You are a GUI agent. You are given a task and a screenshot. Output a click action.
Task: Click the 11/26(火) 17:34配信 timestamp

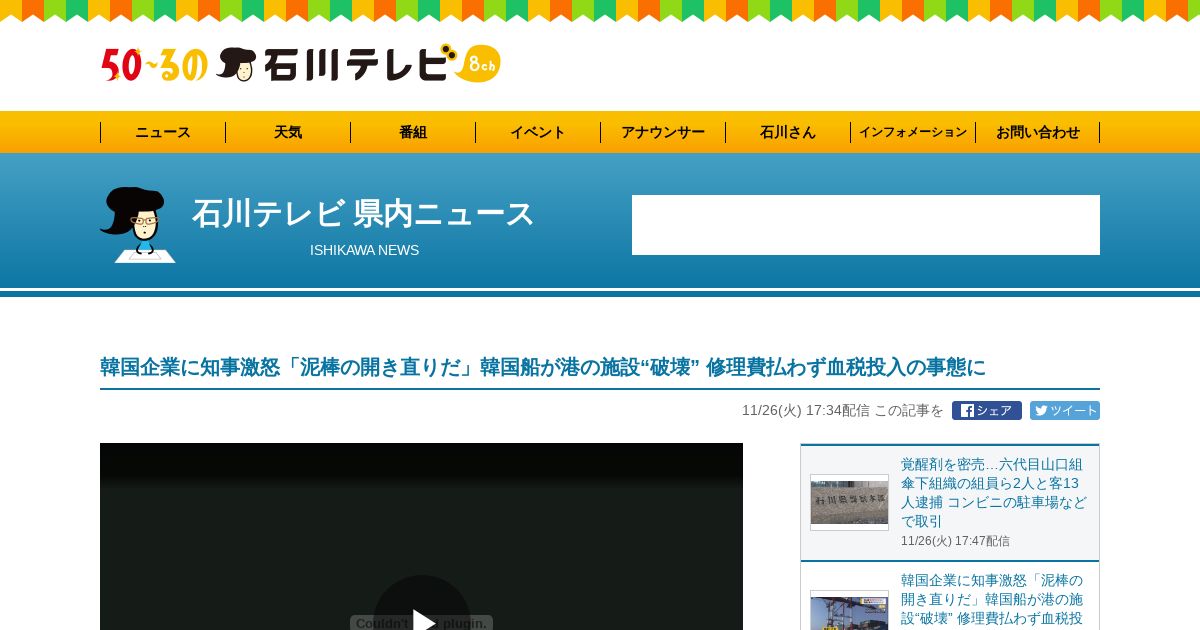806,410
